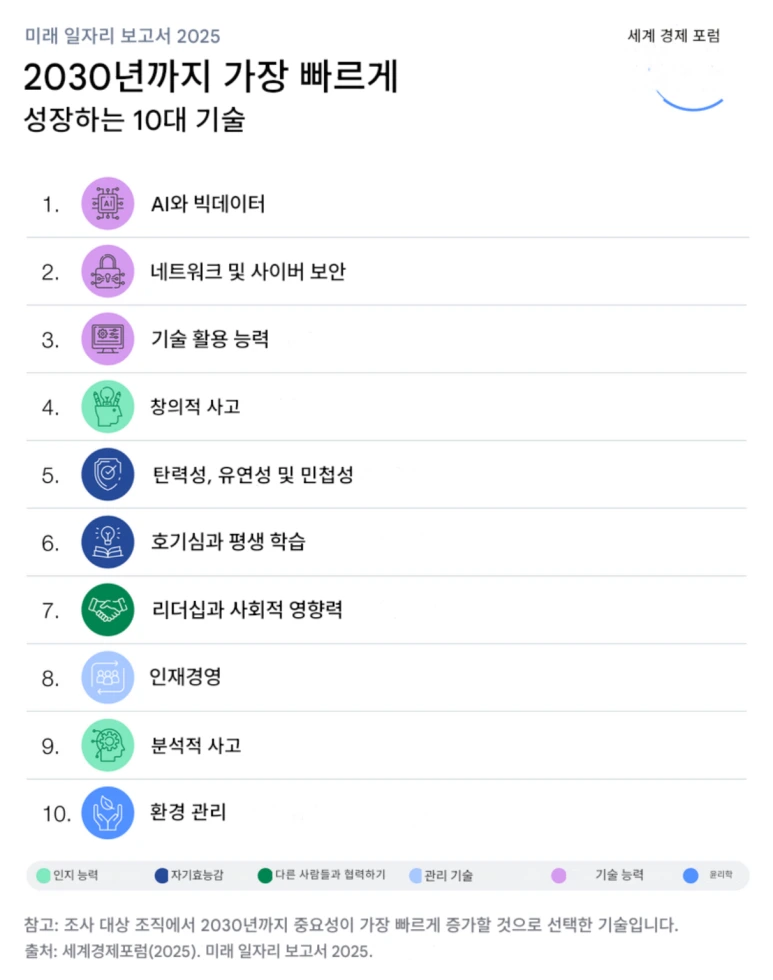This screenshot has height=980, width=773.
Task: Click the people group icon for 인재경영
Action: click(x=107, y=677)
